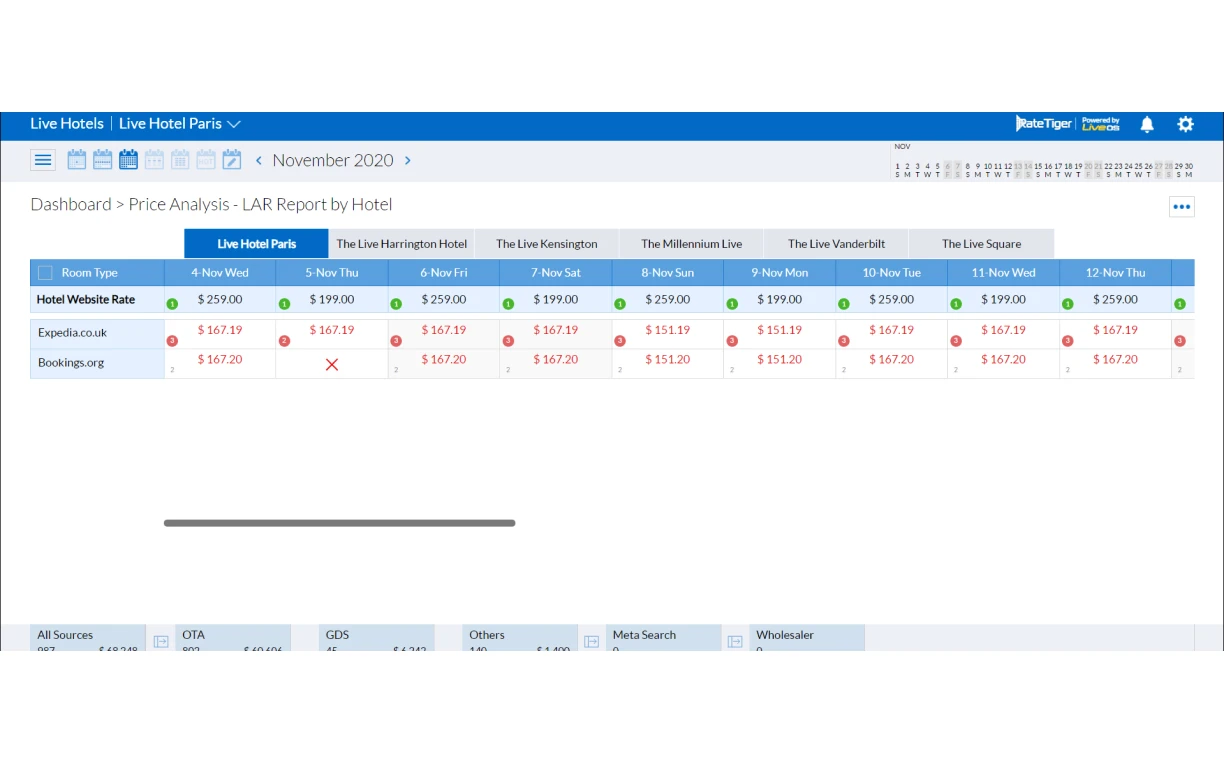This screenshot has width=1224, height=768.
Task: Click 4-Nov Wed column header
Action: pos(220,273)
